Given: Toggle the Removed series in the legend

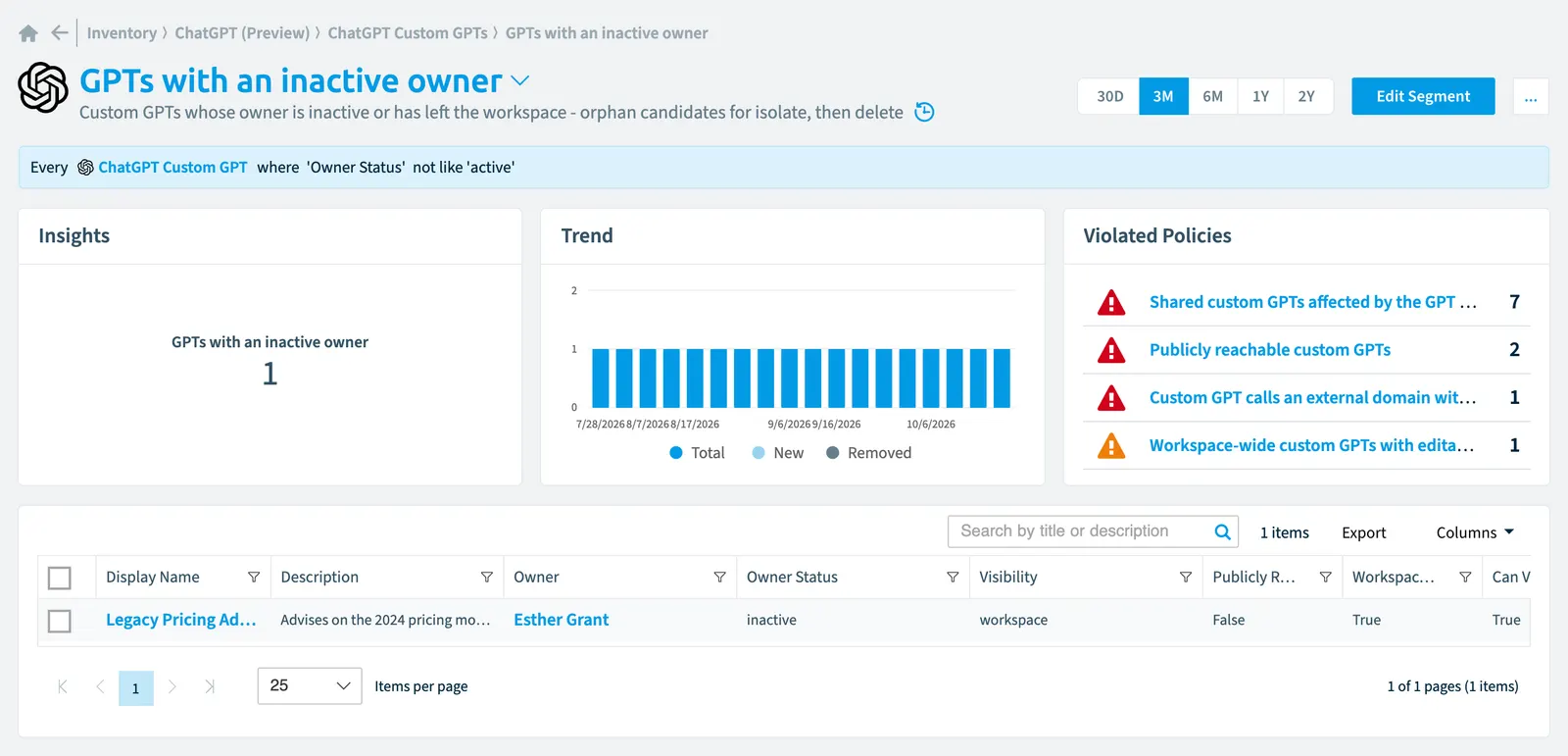Looking at the screenshot, I should click(x=869, y=453).
